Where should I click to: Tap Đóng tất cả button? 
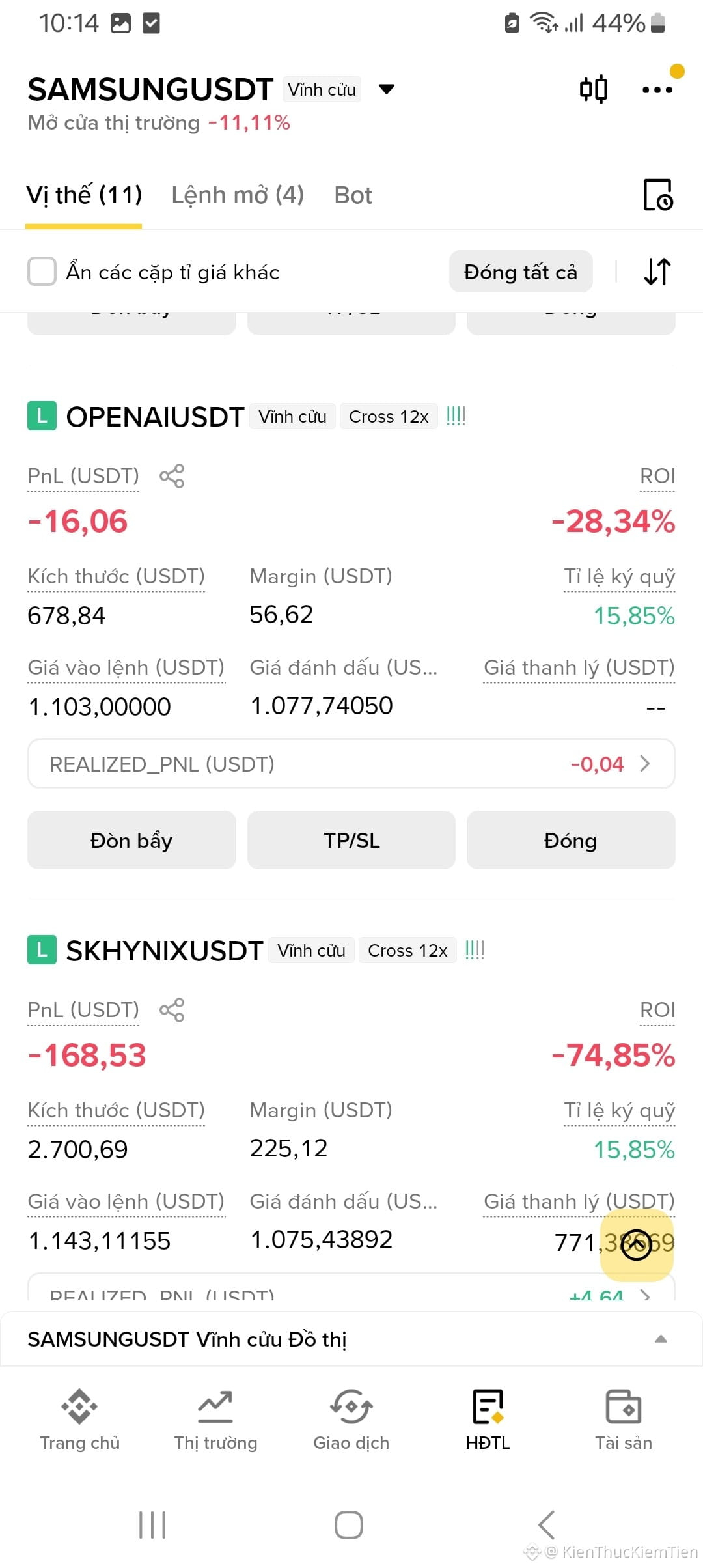tap(521, 272)
